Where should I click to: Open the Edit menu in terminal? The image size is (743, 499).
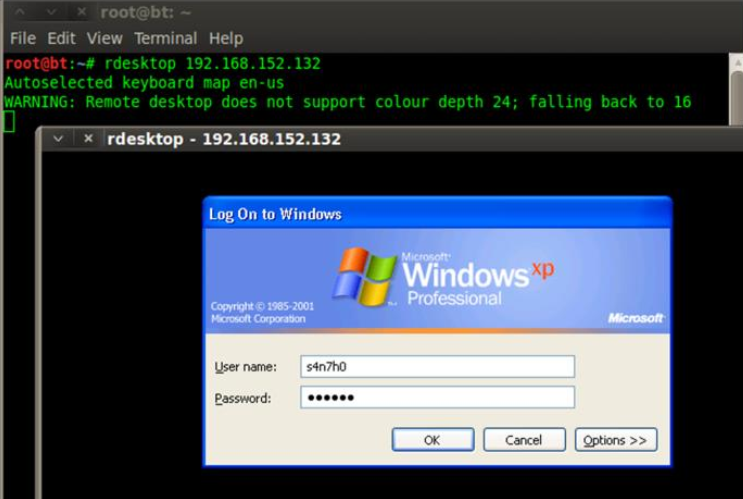pos(61,38)
